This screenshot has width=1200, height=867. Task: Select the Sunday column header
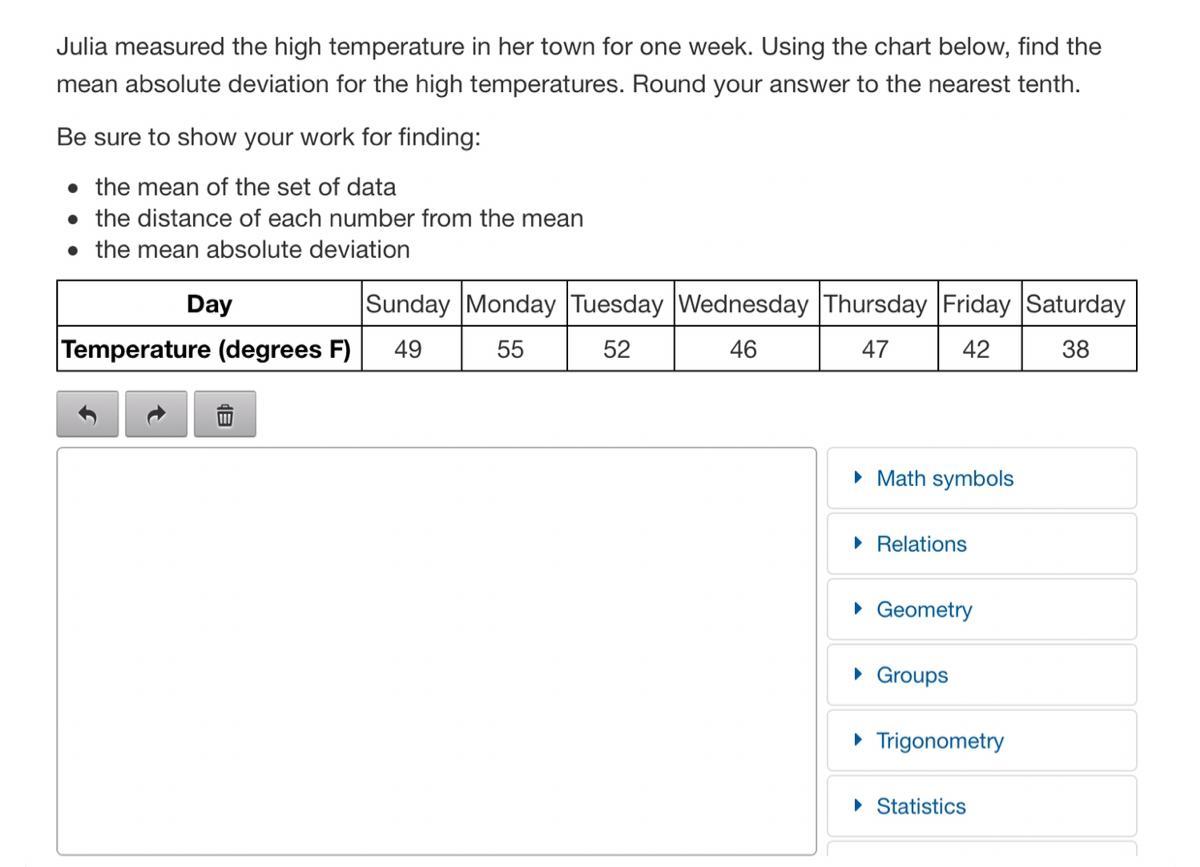(408, 304)
